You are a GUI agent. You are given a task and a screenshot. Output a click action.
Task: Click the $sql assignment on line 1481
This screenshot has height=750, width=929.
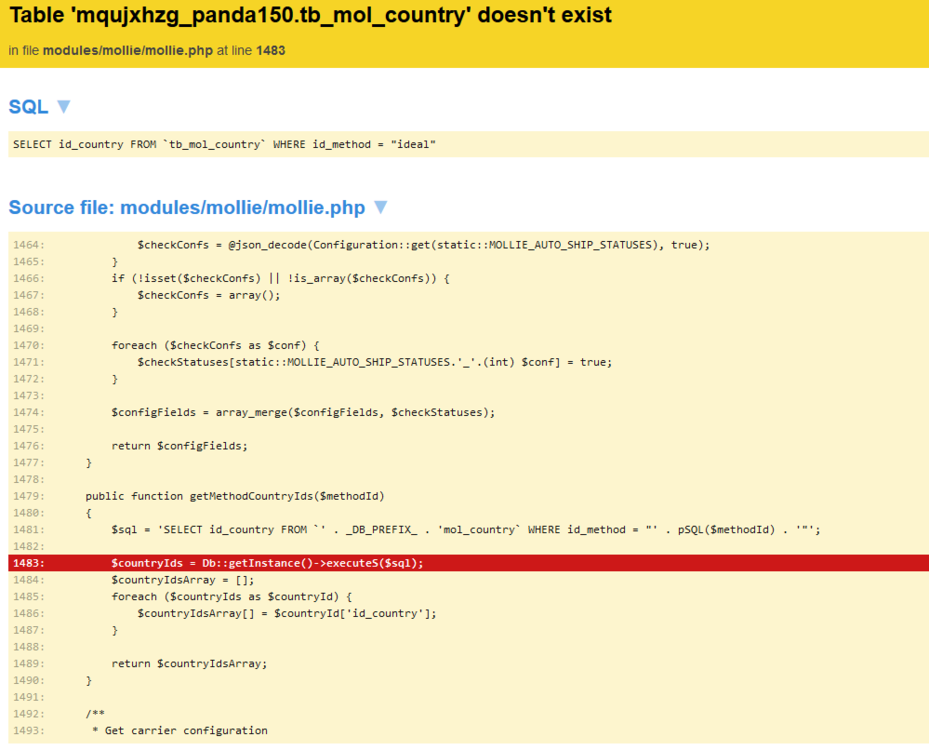(x=465, y=529)
